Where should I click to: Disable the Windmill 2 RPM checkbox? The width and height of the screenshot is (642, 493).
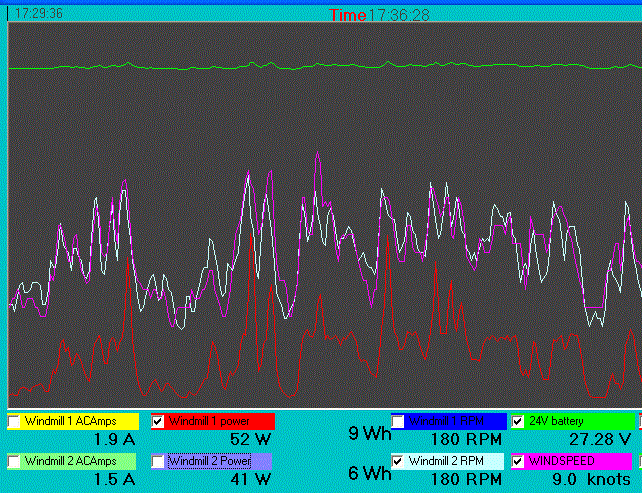398,461
